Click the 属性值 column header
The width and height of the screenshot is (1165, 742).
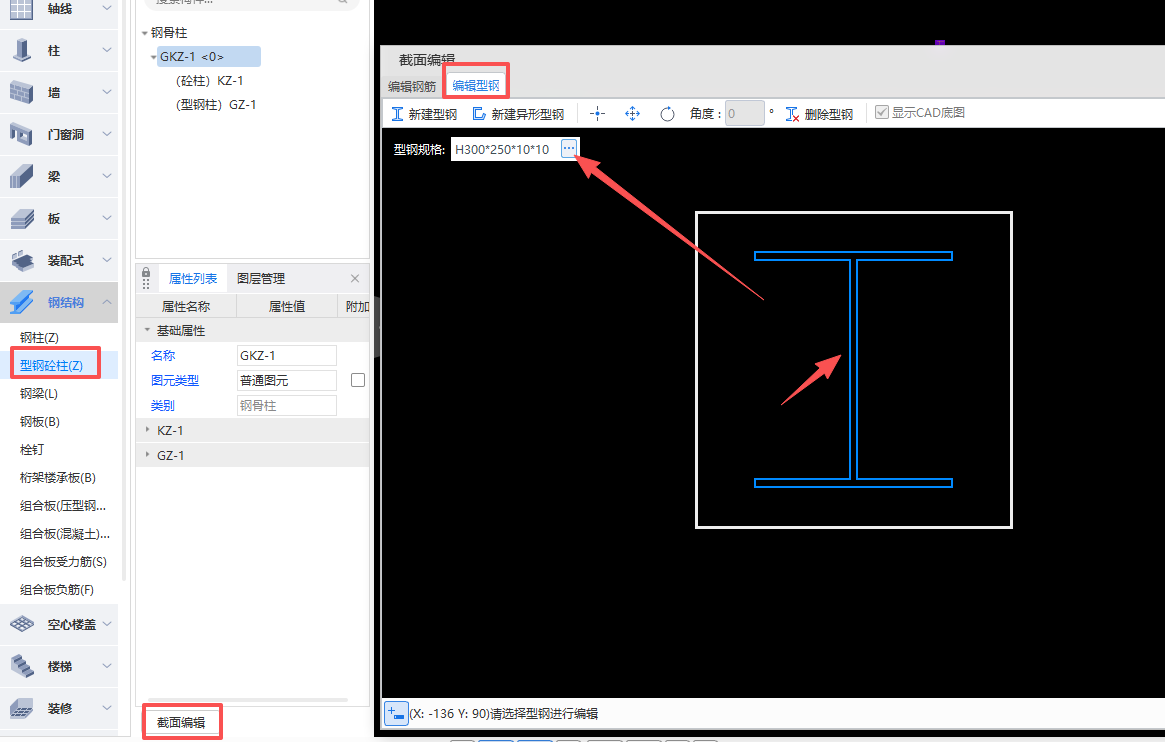(x=287, y=306)
